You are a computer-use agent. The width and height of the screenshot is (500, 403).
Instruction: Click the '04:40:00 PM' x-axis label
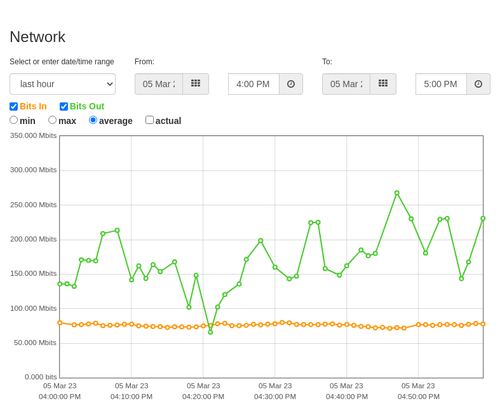(347, 397)
